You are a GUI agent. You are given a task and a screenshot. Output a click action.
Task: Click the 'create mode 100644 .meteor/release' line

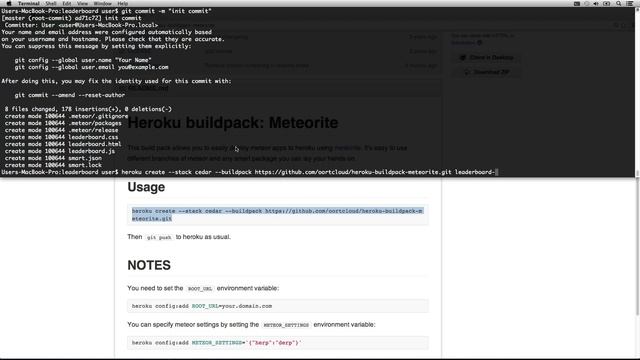[x=61, y=130]
